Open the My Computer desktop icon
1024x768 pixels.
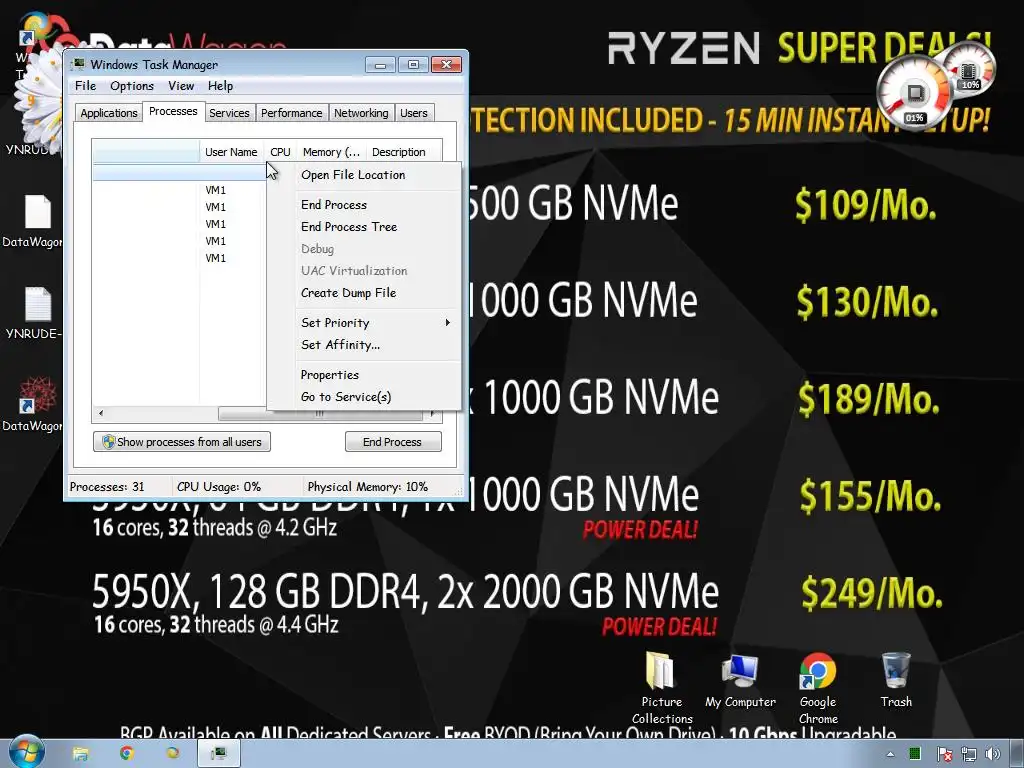click(740, 681)
